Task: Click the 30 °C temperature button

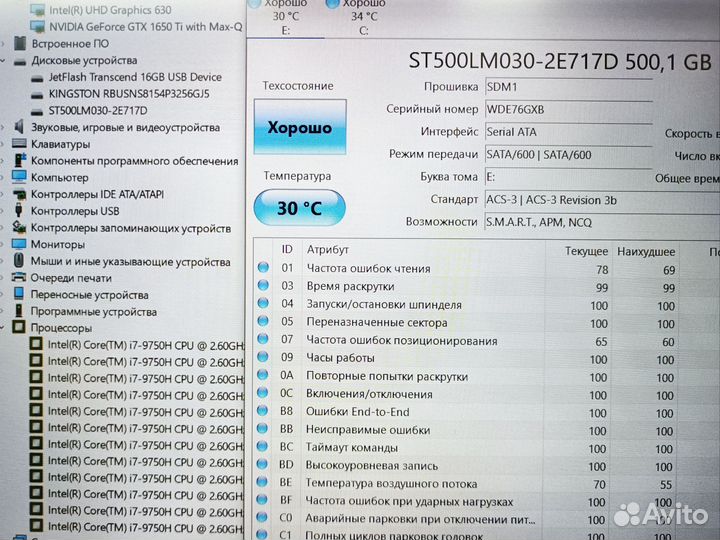Action: [x=299, y=208]
